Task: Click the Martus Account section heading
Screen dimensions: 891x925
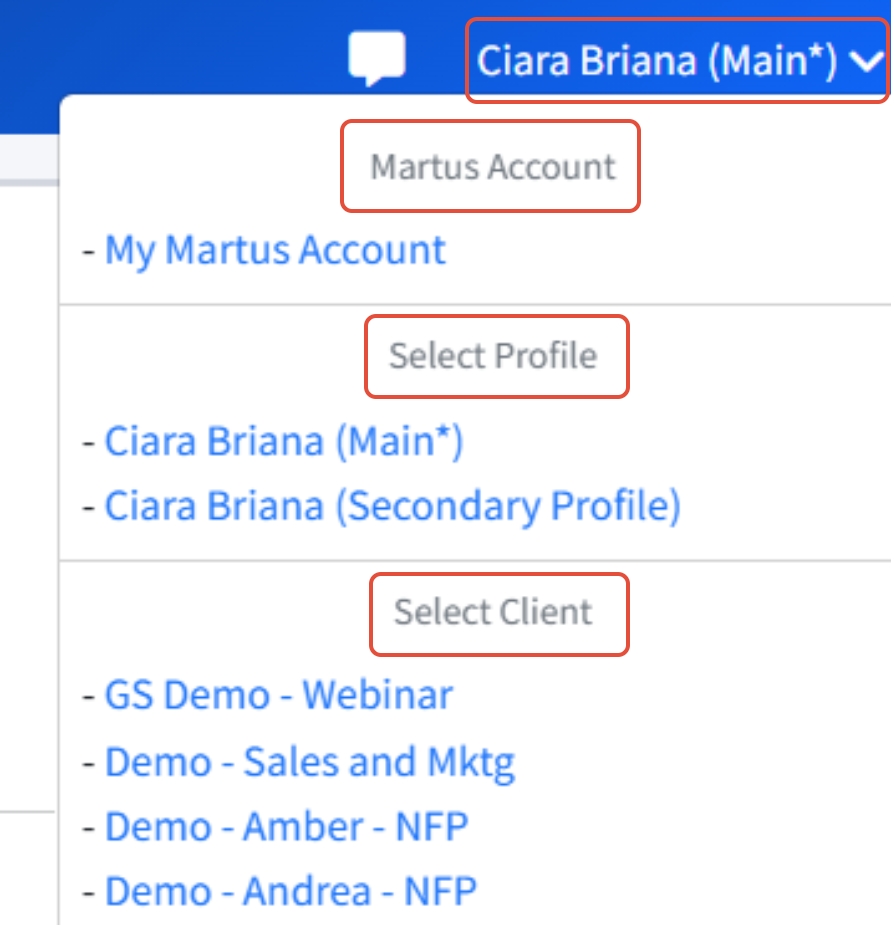Action: coord(493,166)
